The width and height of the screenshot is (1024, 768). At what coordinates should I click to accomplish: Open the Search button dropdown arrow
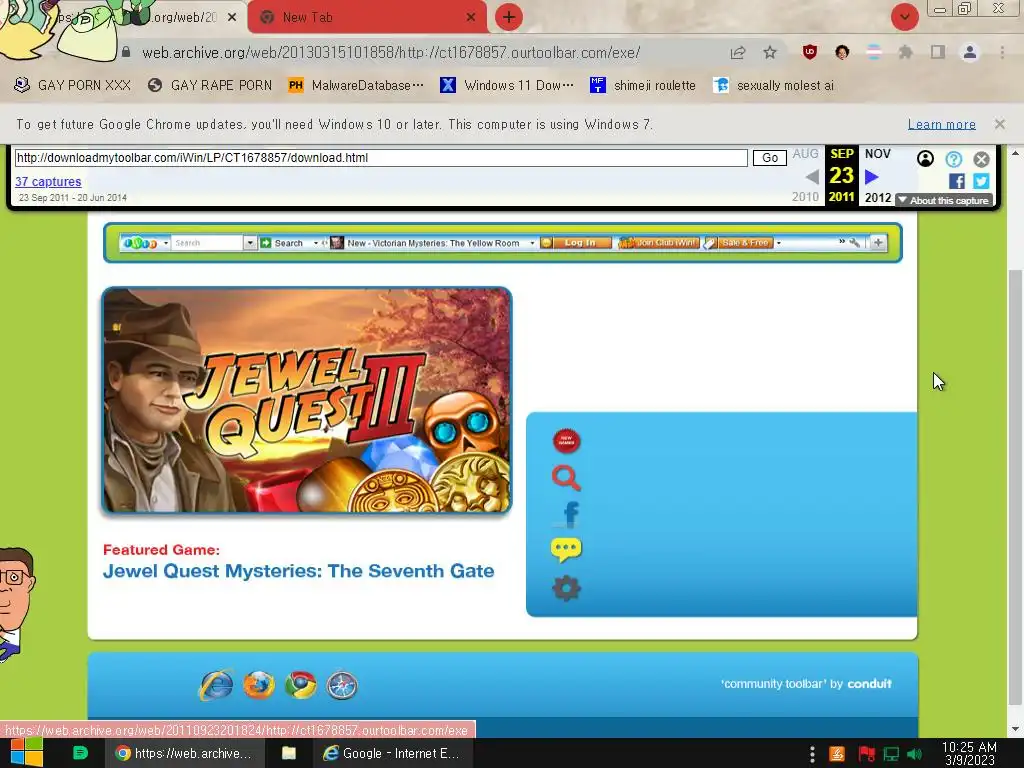pos(315,243)
